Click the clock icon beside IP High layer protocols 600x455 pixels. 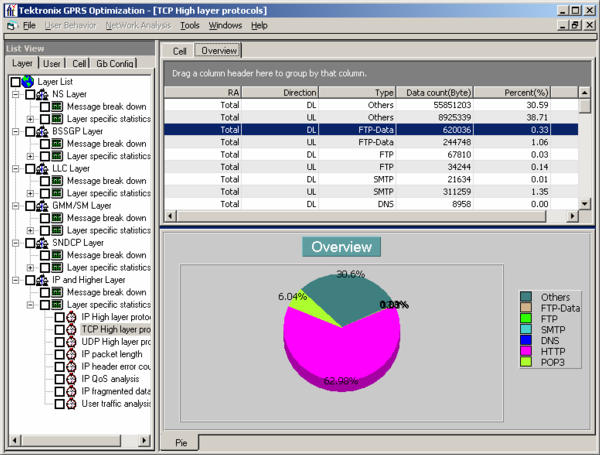(x=72, y=317)
